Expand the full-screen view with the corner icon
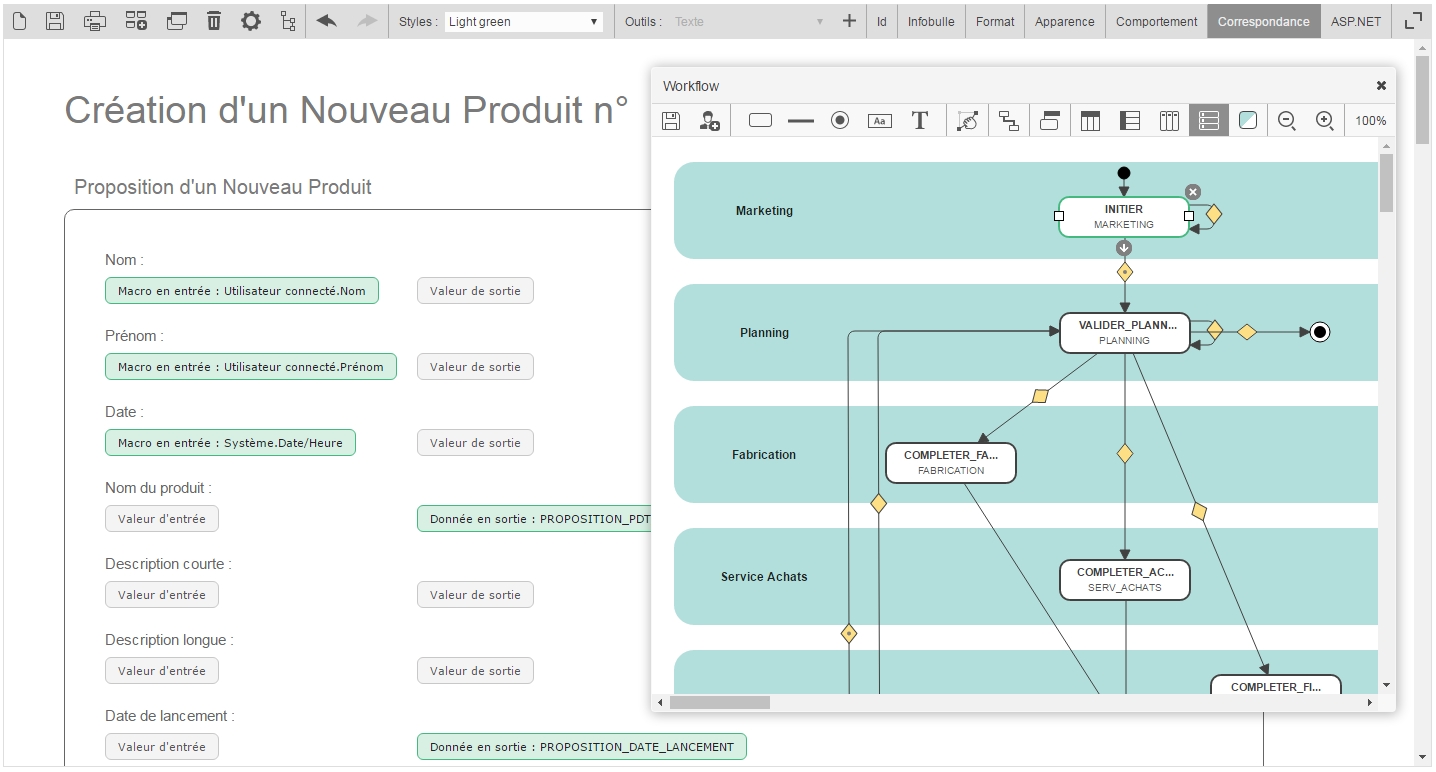 pyautogui.click(x=1413, y=21)
